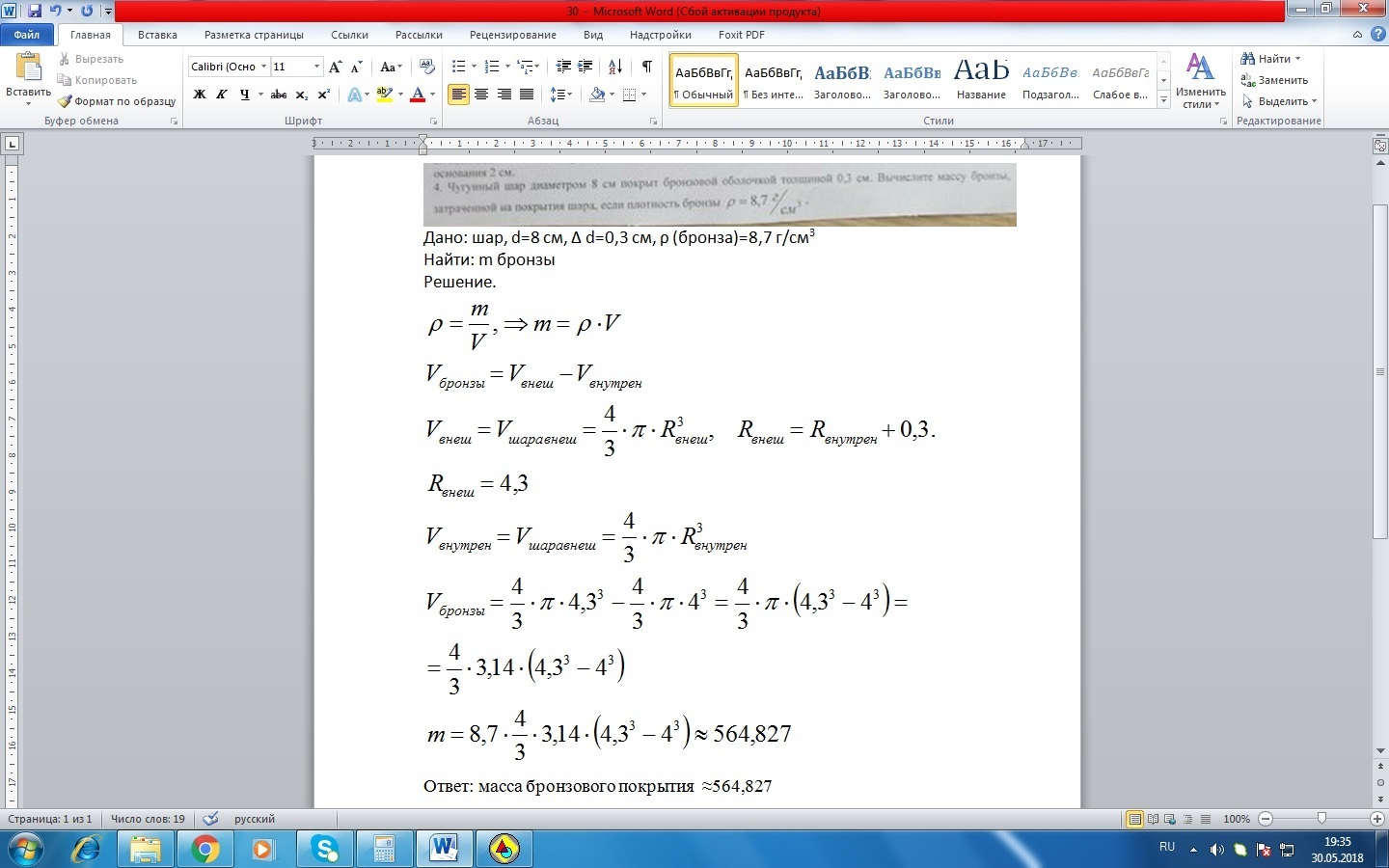Click the shading paint bucket icon

[x=597, y=95]
